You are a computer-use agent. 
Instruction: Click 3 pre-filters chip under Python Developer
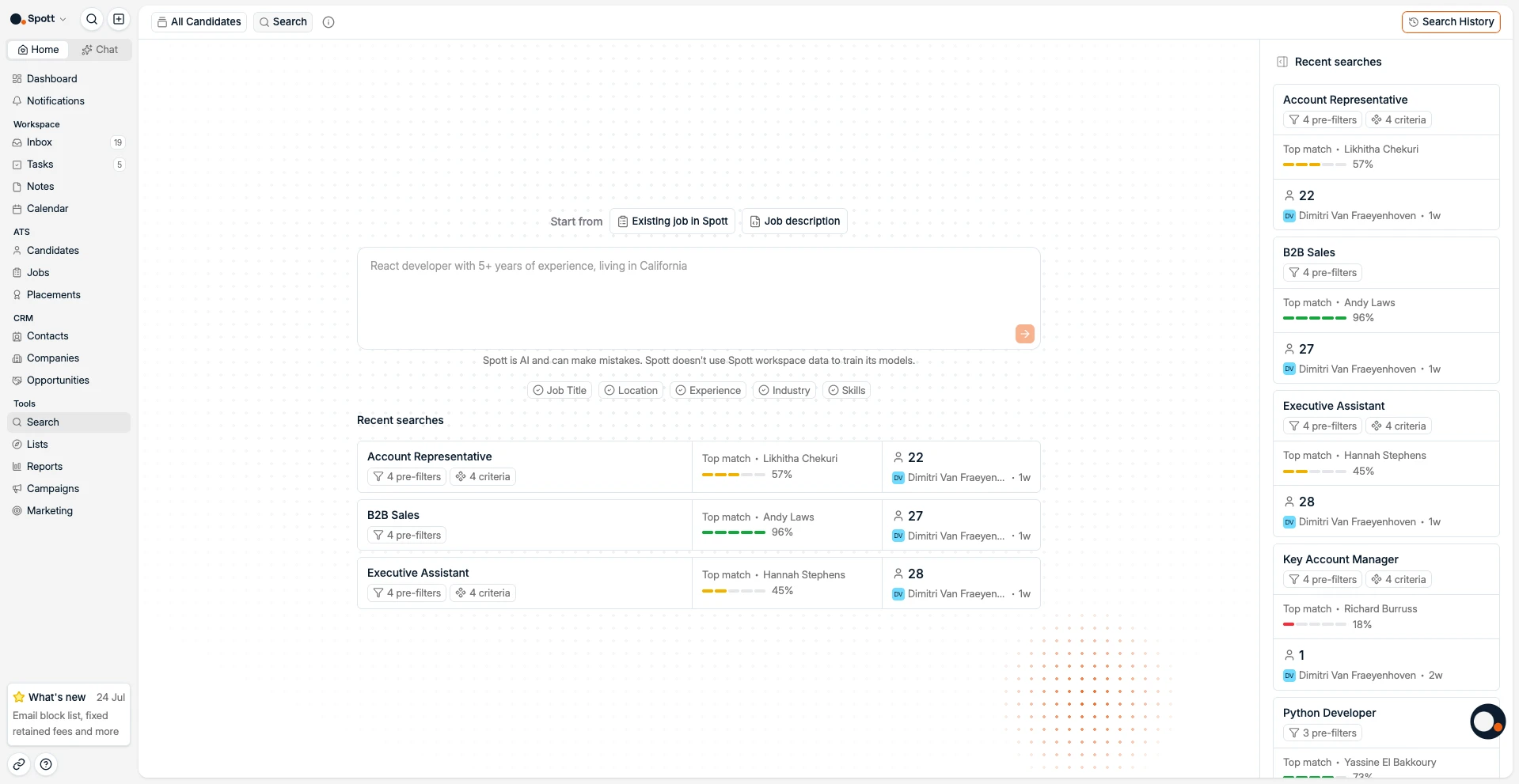(x=1323, y=733)
